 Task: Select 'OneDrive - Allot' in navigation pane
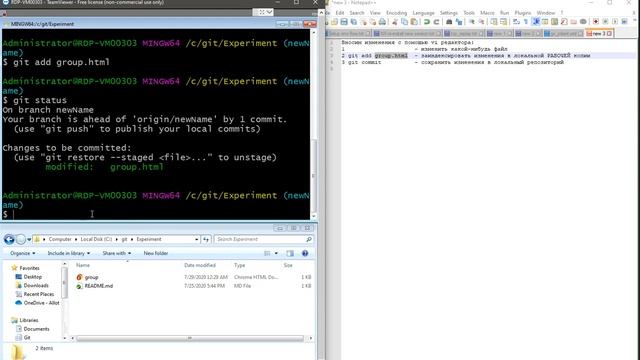(x=37, y=303)
